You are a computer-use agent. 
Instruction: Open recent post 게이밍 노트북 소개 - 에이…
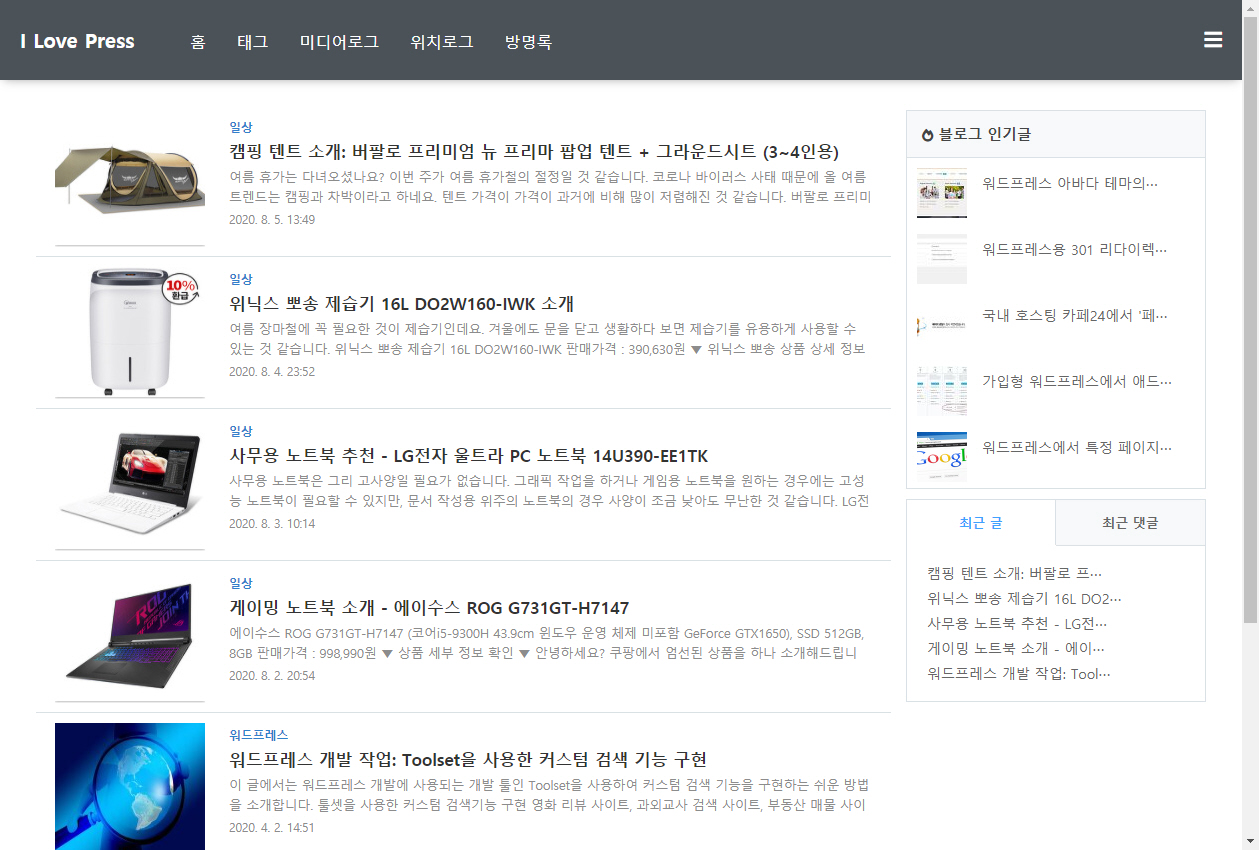(1016, 648)
